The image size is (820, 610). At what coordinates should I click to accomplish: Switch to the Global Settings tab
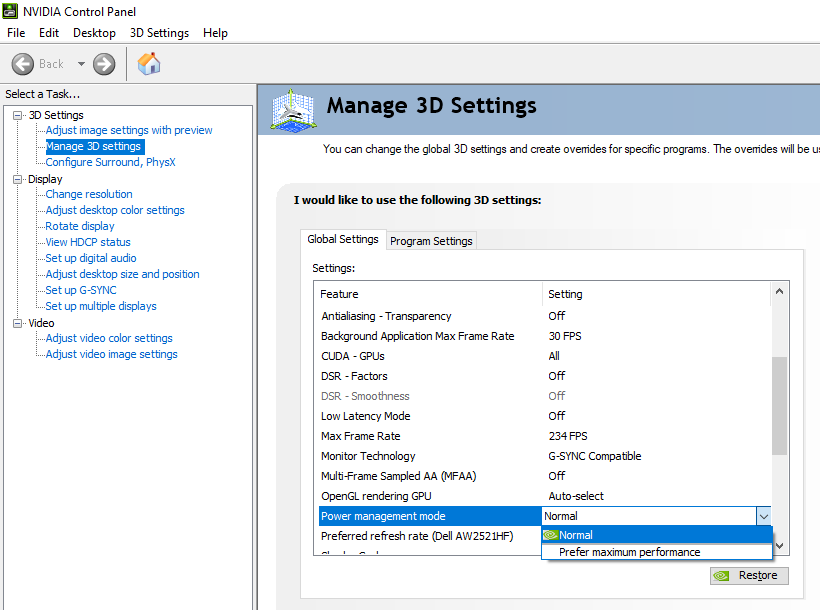click(343, 239)
